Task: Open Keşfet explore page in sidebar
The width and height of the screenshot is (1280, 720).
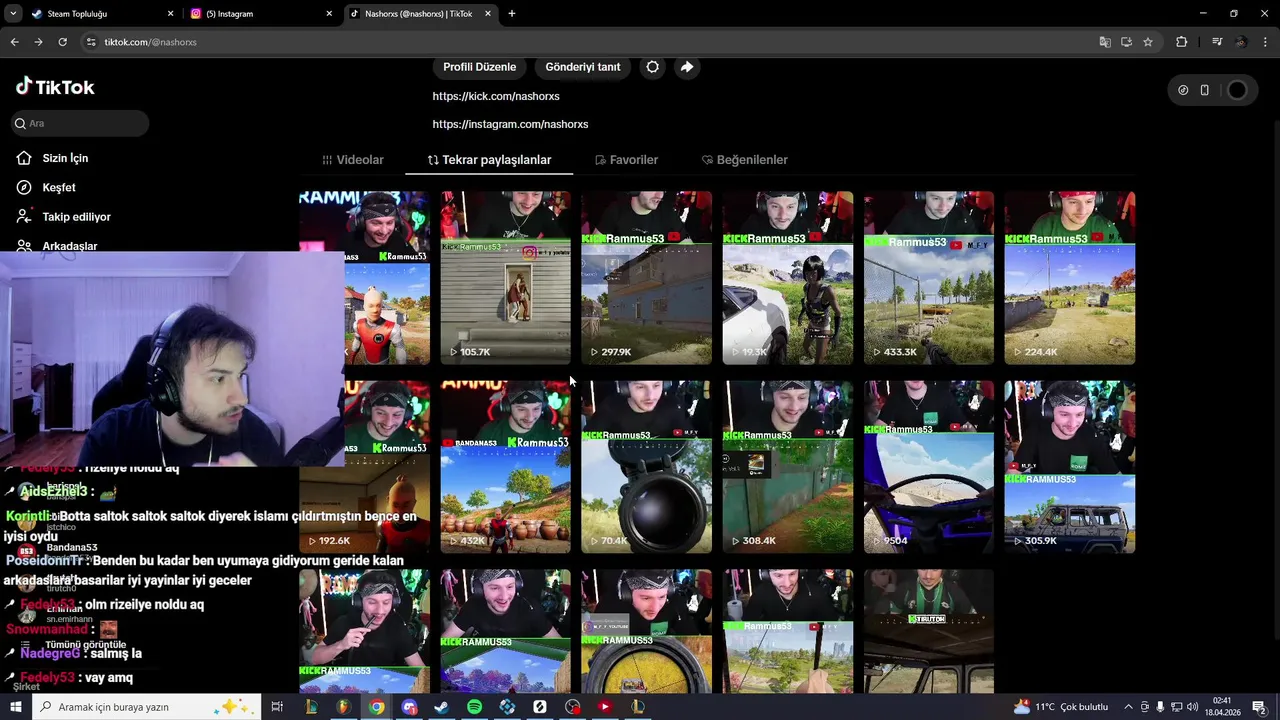Action: [59, 187]
